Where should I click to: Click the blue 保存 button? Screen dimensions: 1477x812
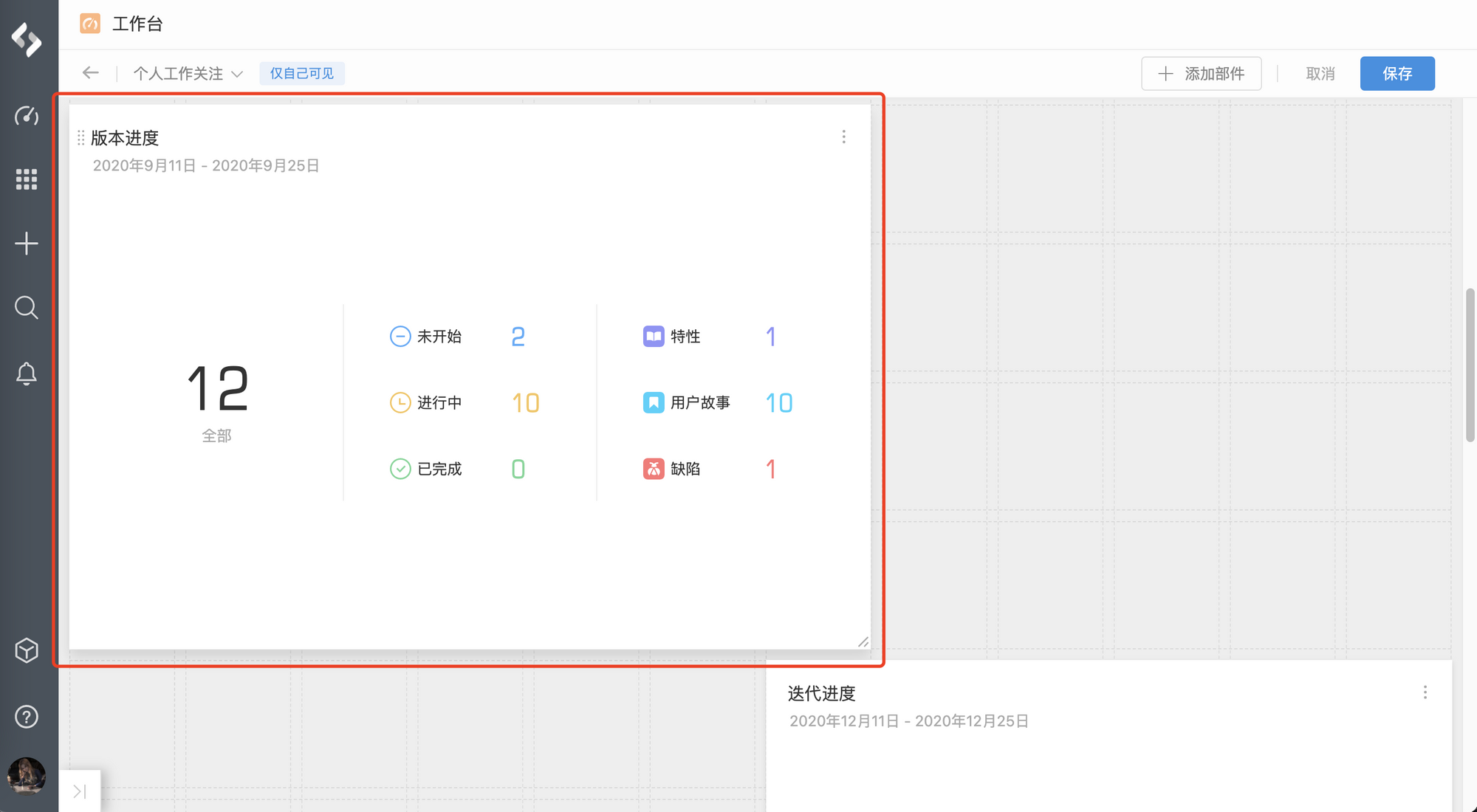pyautogui.click(x=1397, y=73)
